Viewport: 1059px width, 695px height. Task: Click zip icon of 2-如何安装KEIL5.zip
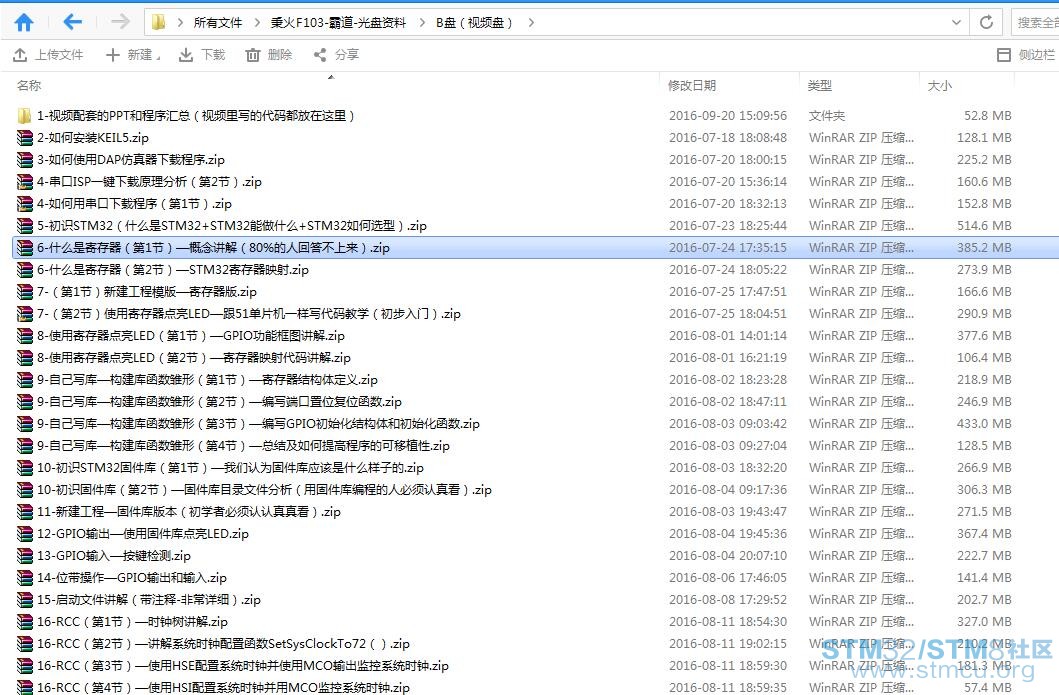tap(24, 138)
